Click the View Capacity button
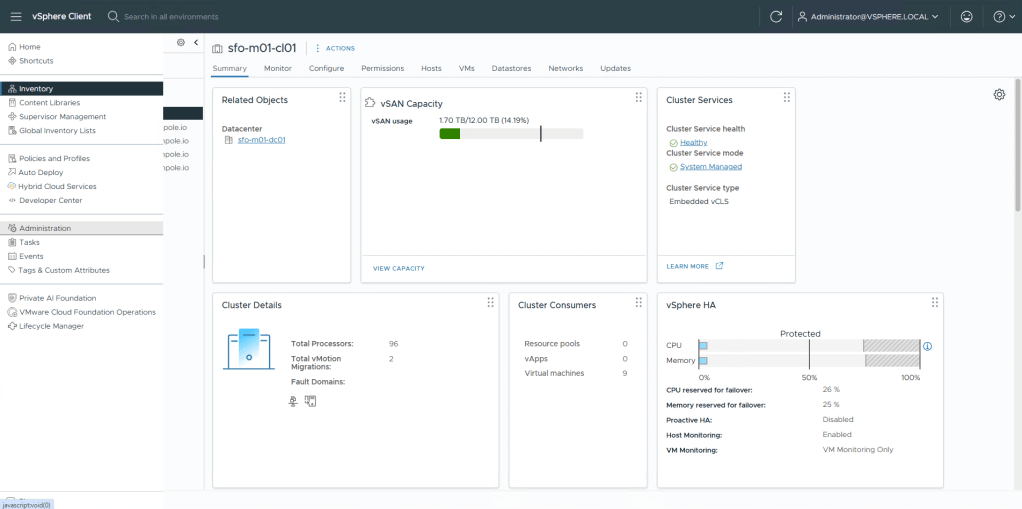This screenshot has height=509, width=1022. pos(398,268)
